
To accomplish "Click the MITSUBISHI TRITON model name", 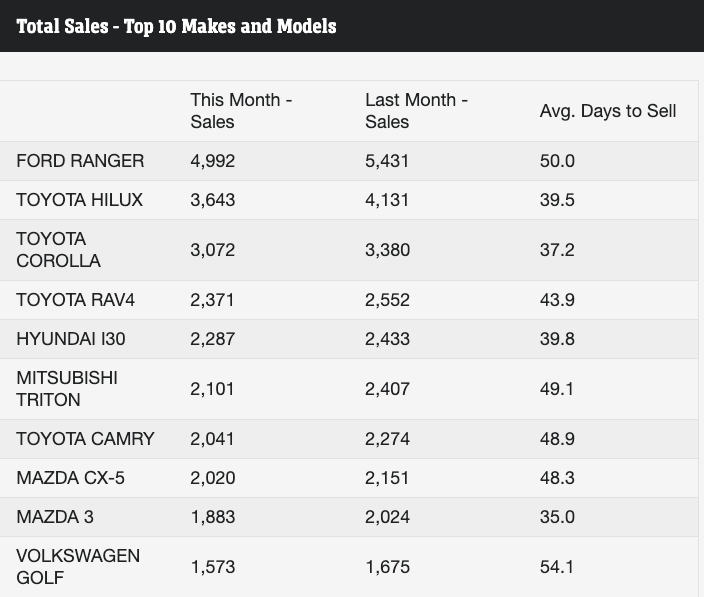I will [x=66, y=389].
